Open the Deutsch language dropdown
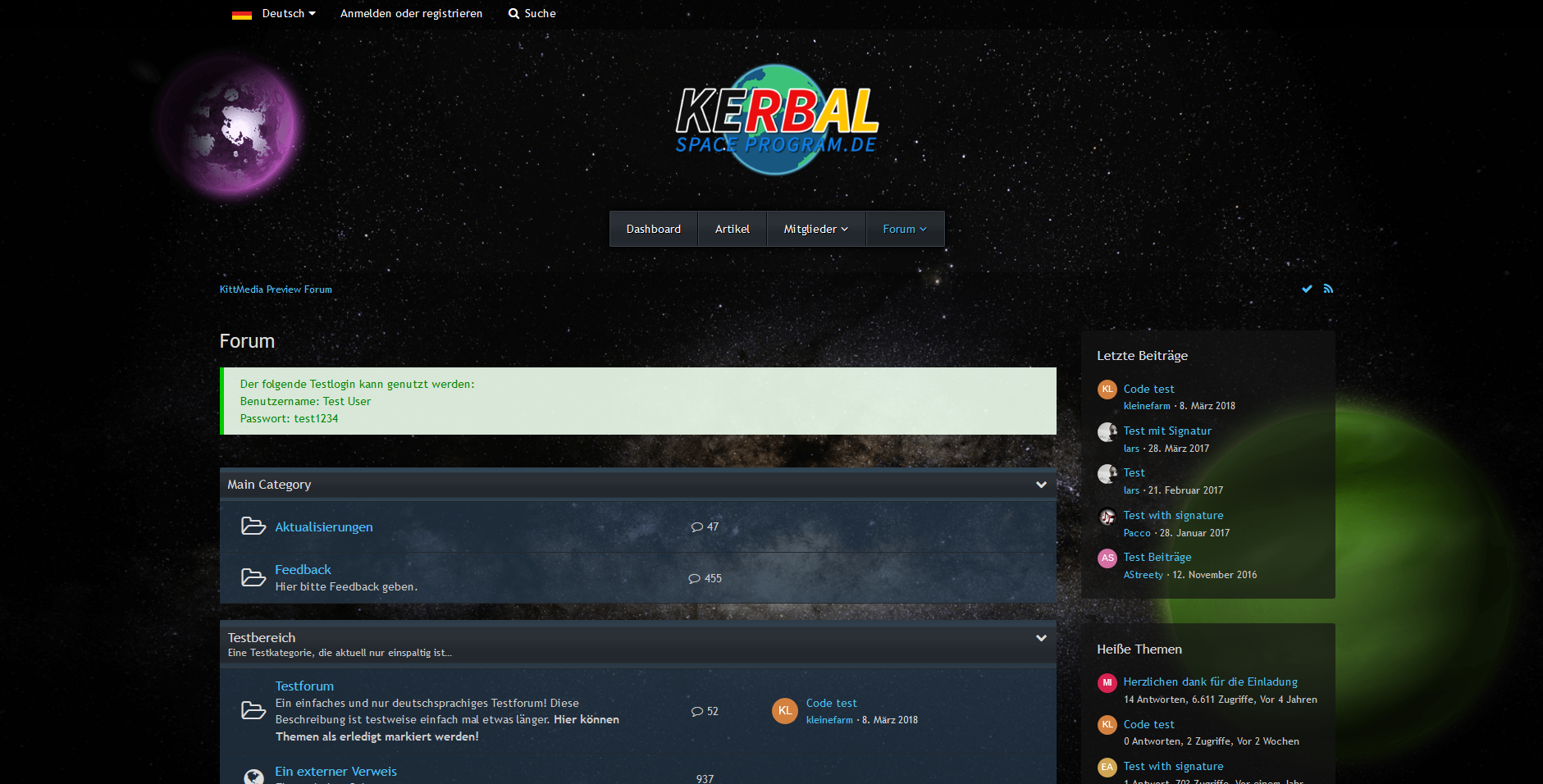Viewport: 1543px width, 784px height. click(x=288, y=14)
